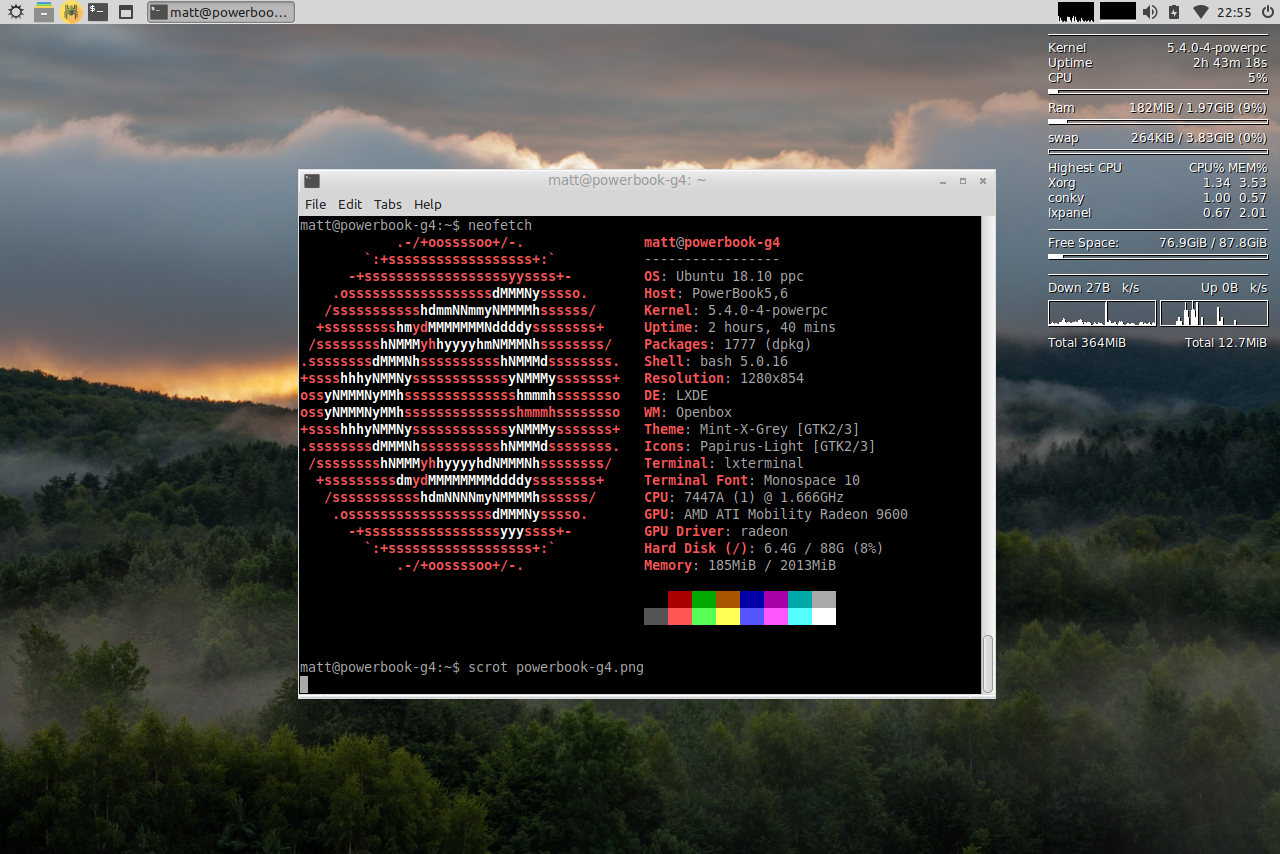Open a new terminal from panel launcher

tap(97, 12)
